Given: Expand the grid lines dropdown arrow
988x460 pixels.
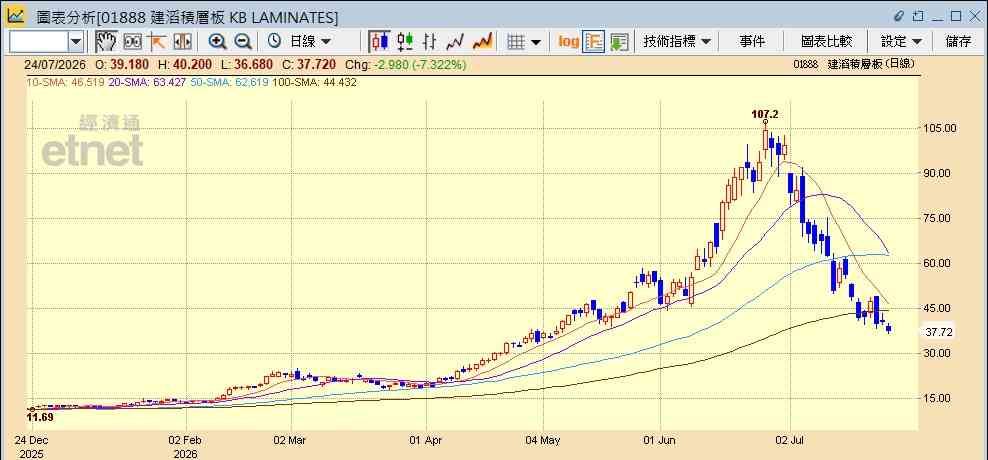Looking at the screenshot, I should pyautogui.click(x=536, y=42).
